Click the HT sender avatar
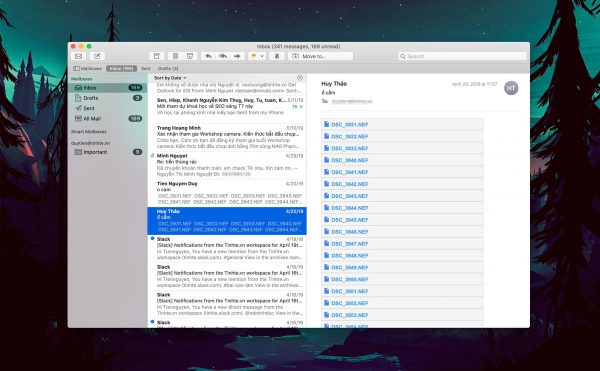This screenshot has width=600, height=371. [x=511, y=88]
